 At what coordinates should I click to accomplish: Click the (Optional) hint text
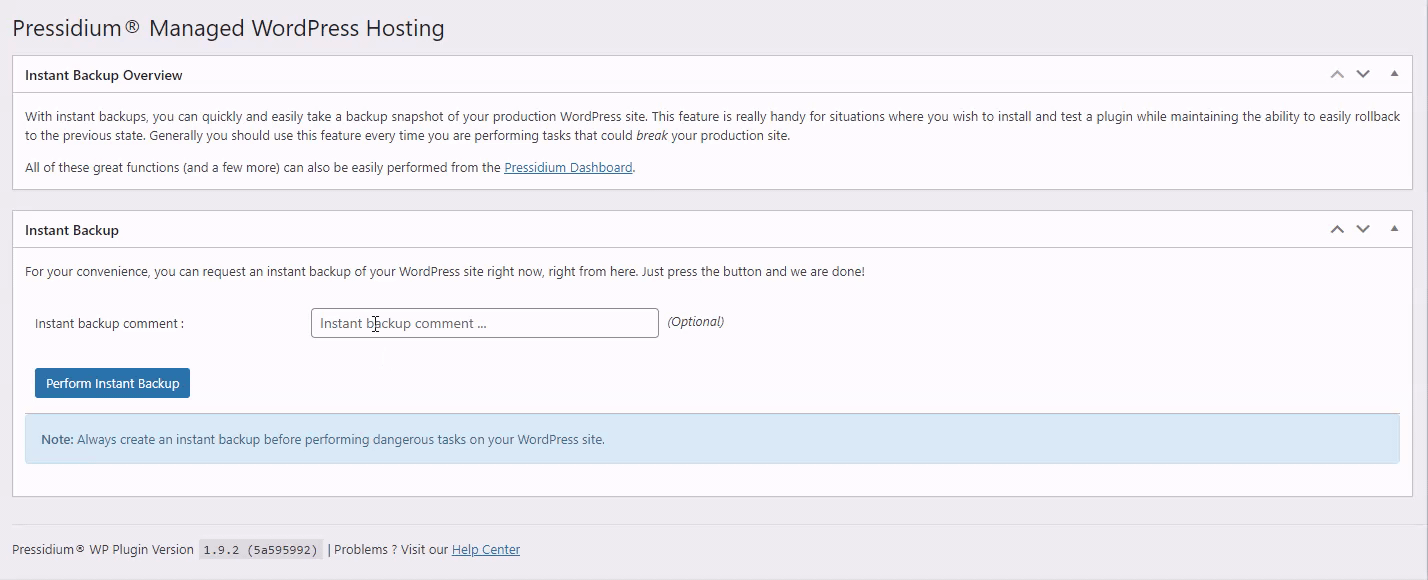coord(696,322)
